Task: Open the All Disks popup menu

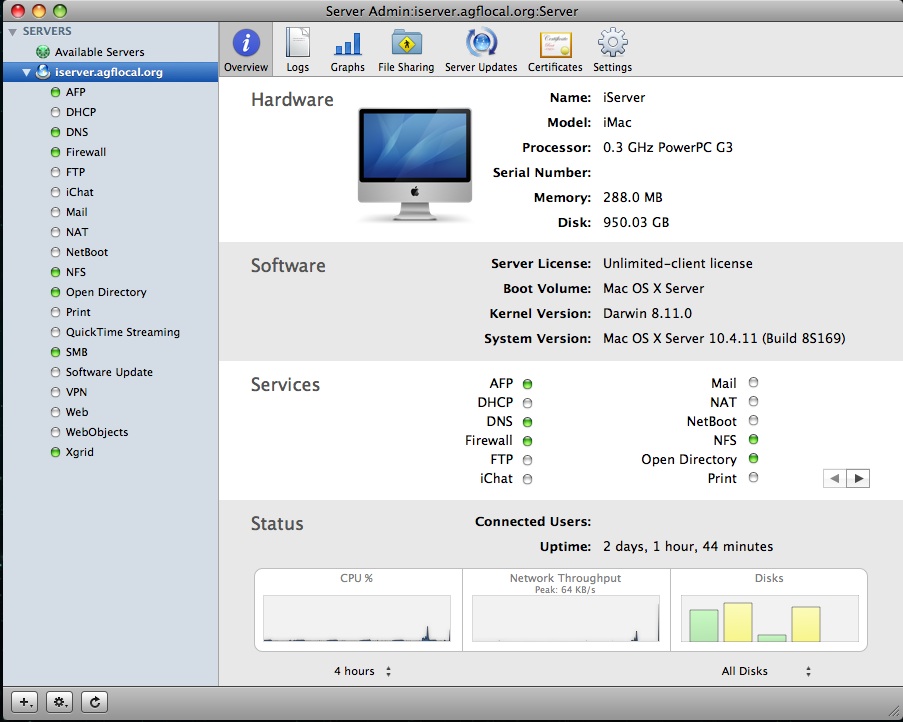Action: click(x=767, y=671)
